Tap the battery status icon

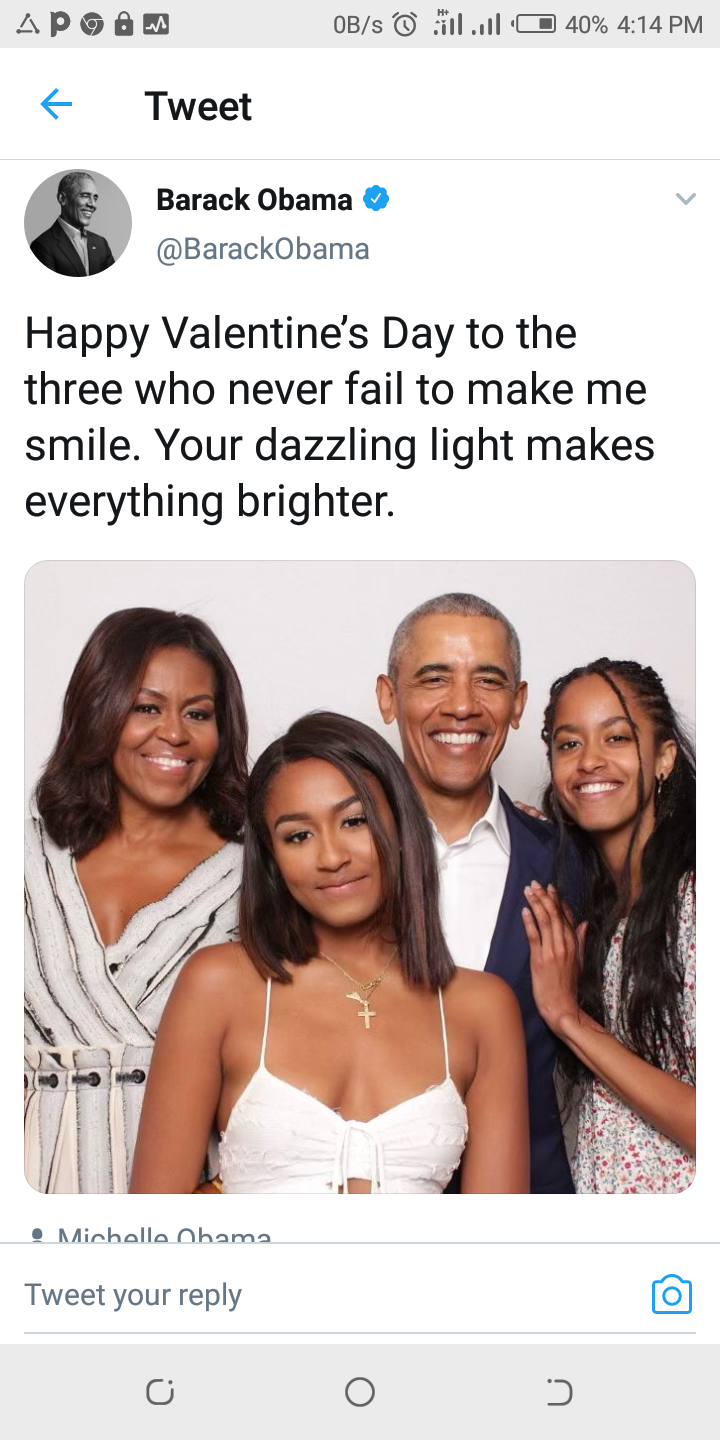pyautogui.click(x=534, y=24)
